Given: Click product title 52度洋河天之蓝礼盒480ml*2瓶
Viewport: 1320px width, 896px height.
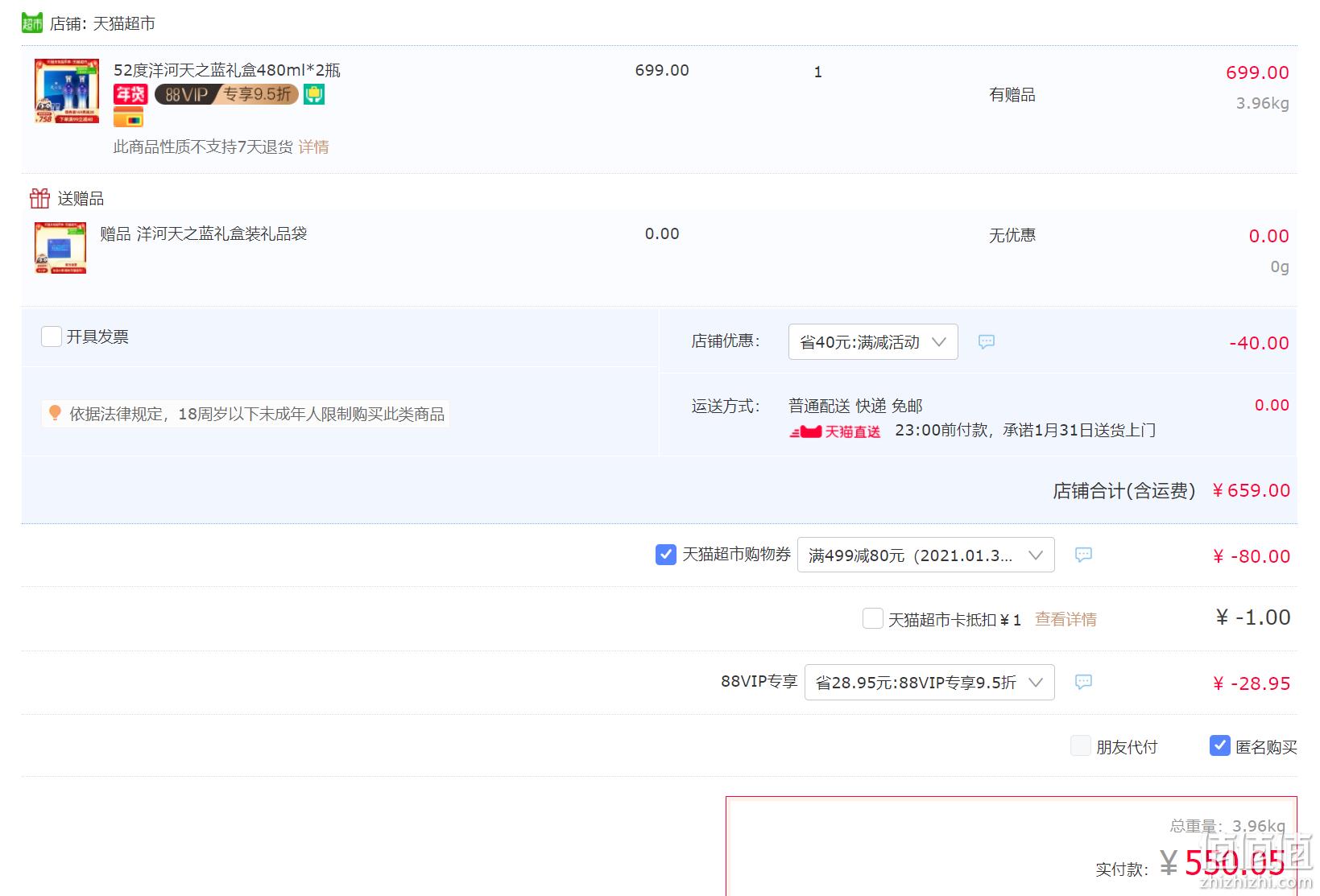Looking at the screenshot, I should pyautogui.click(x=227, y=70).
